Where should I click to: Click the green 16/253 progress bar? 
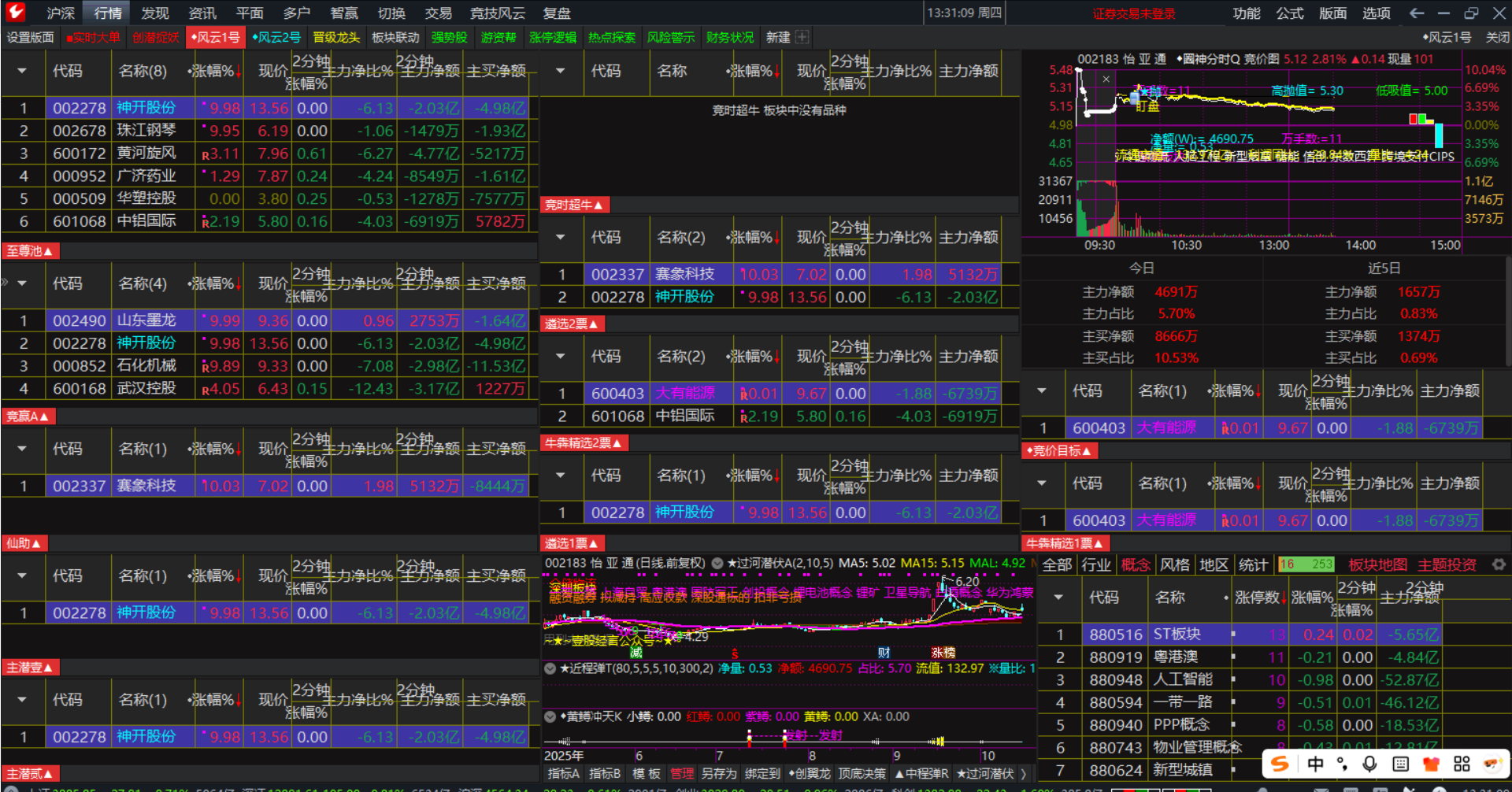coord(1306,564)
